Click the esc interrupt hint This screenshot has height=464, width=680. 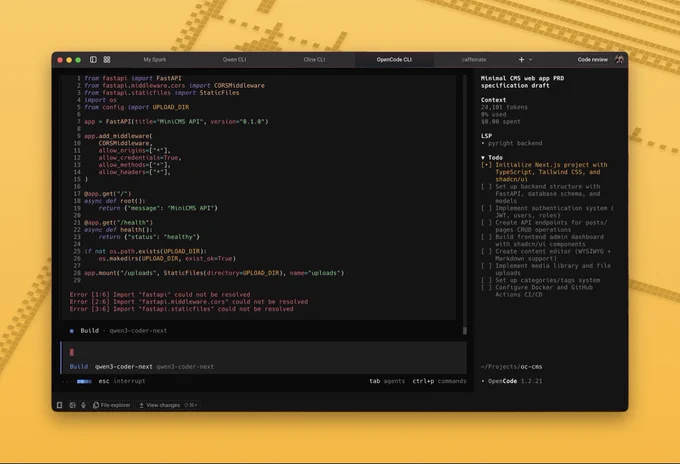[x=122, y=381]
